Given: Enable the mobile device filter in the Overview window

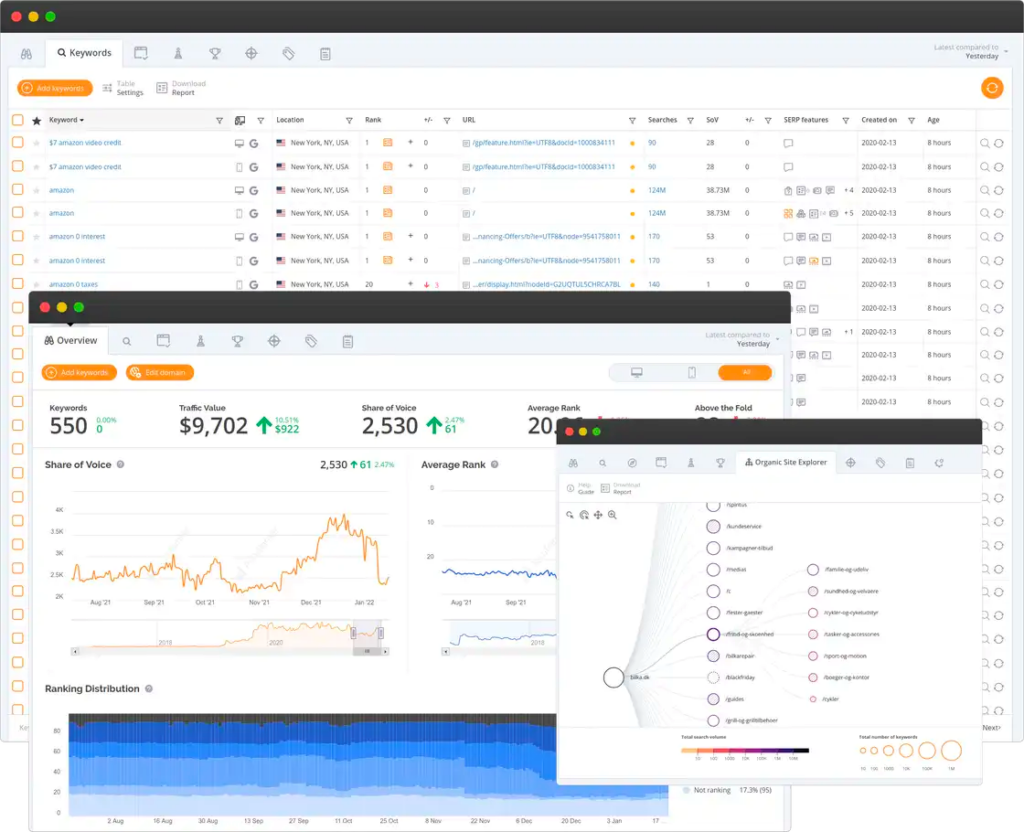Looking at the screenshot, I should (692, 371).
